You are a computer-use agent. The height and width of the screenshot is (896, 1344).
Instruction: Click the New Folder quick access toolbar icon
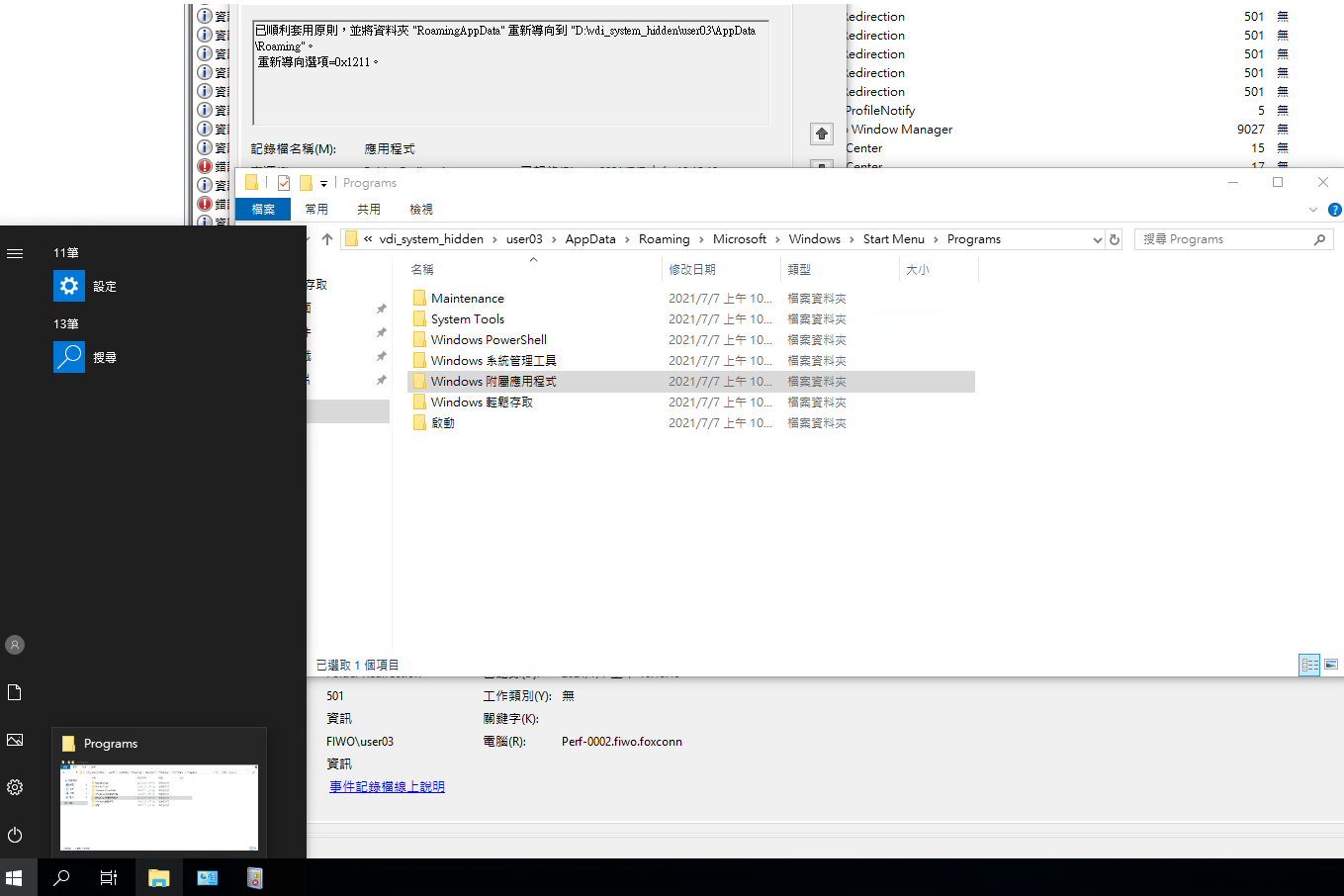[x=306, y=183]
